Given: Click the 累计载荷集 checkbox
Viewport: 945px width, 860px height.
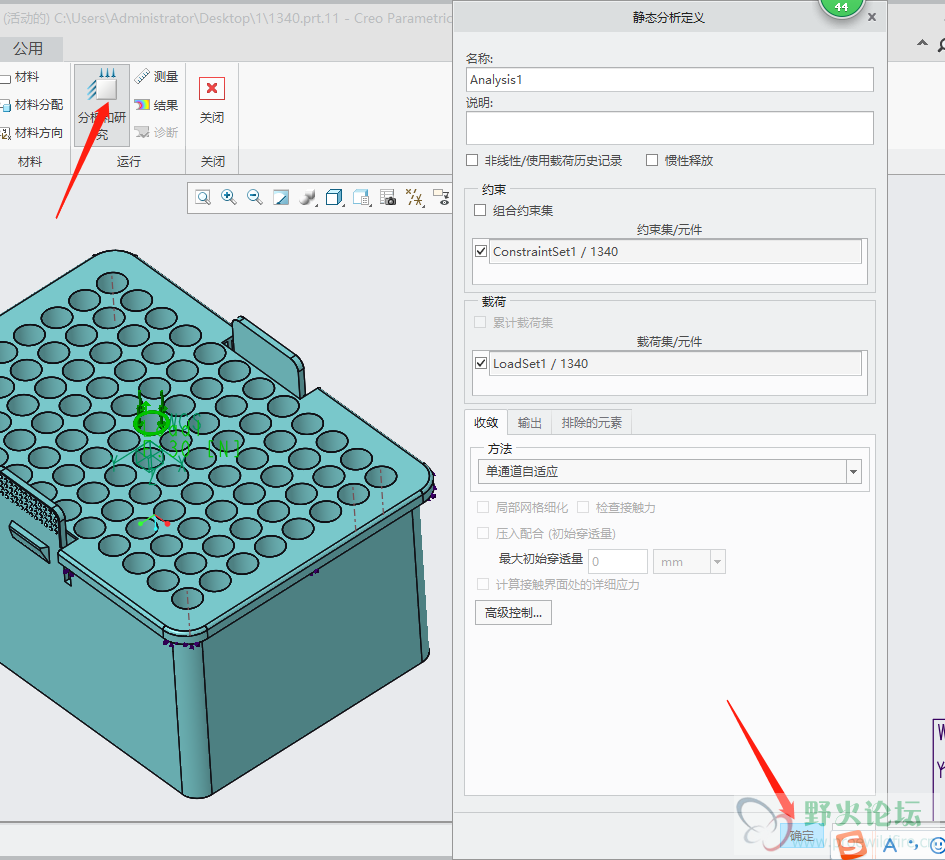Looking at the screenshot, I should 480,322.
